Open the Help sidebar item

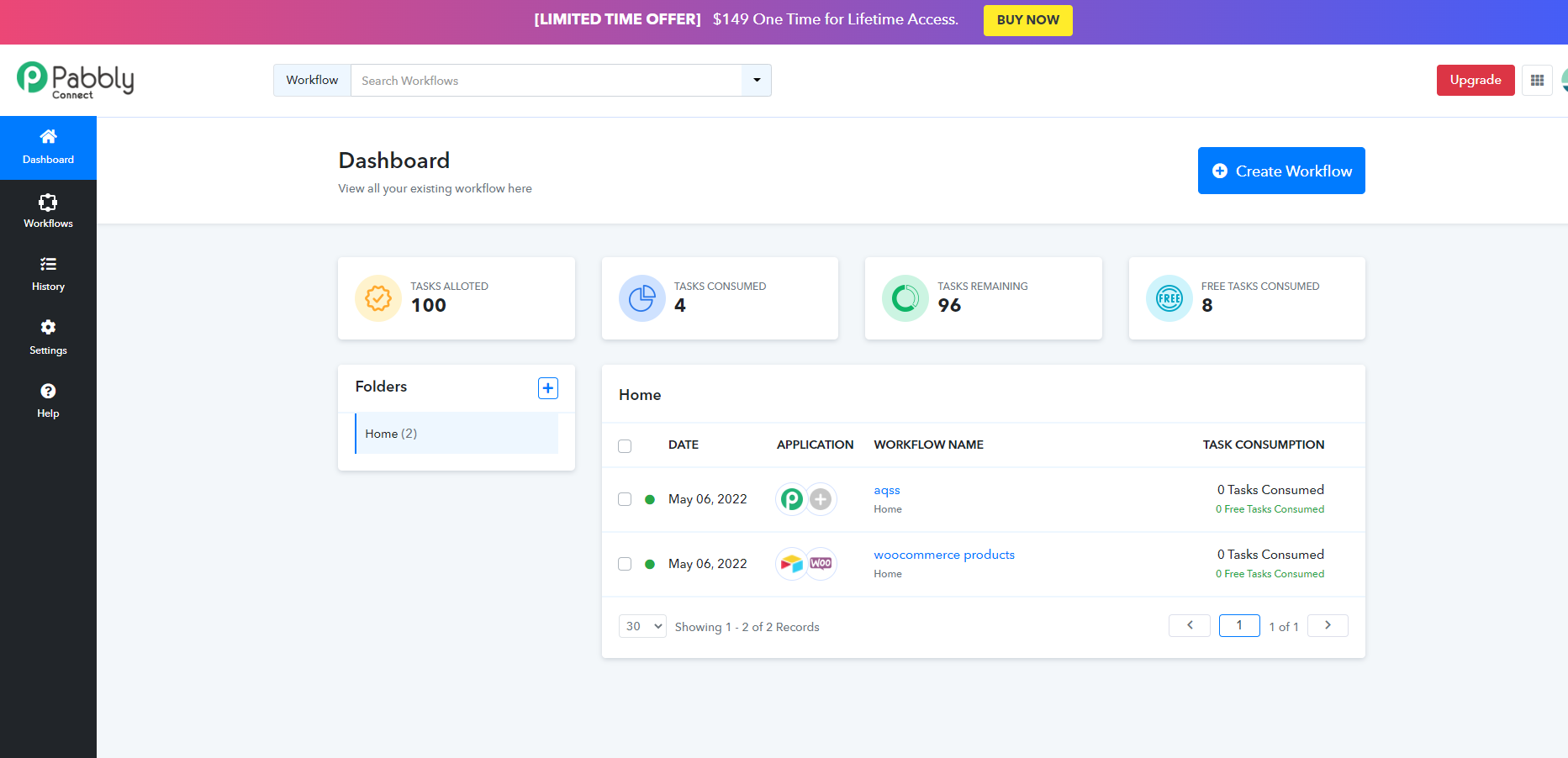[x=48, y=401]
